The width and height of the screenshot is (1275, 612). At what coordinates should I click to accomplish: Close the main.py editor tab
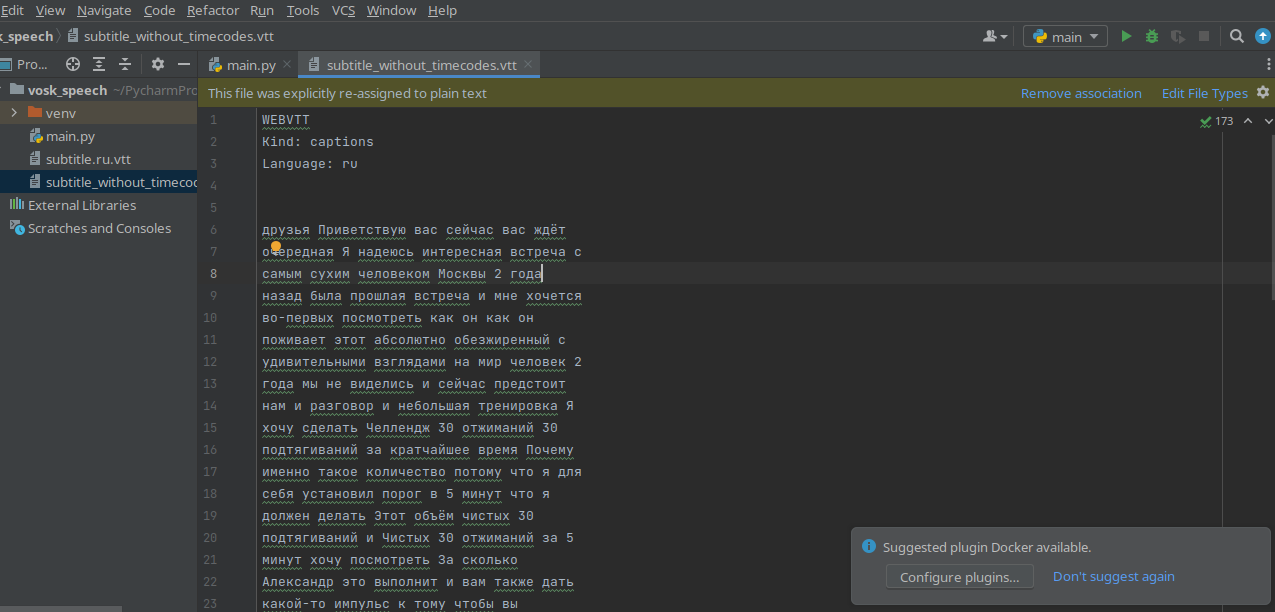click(287, 65)
